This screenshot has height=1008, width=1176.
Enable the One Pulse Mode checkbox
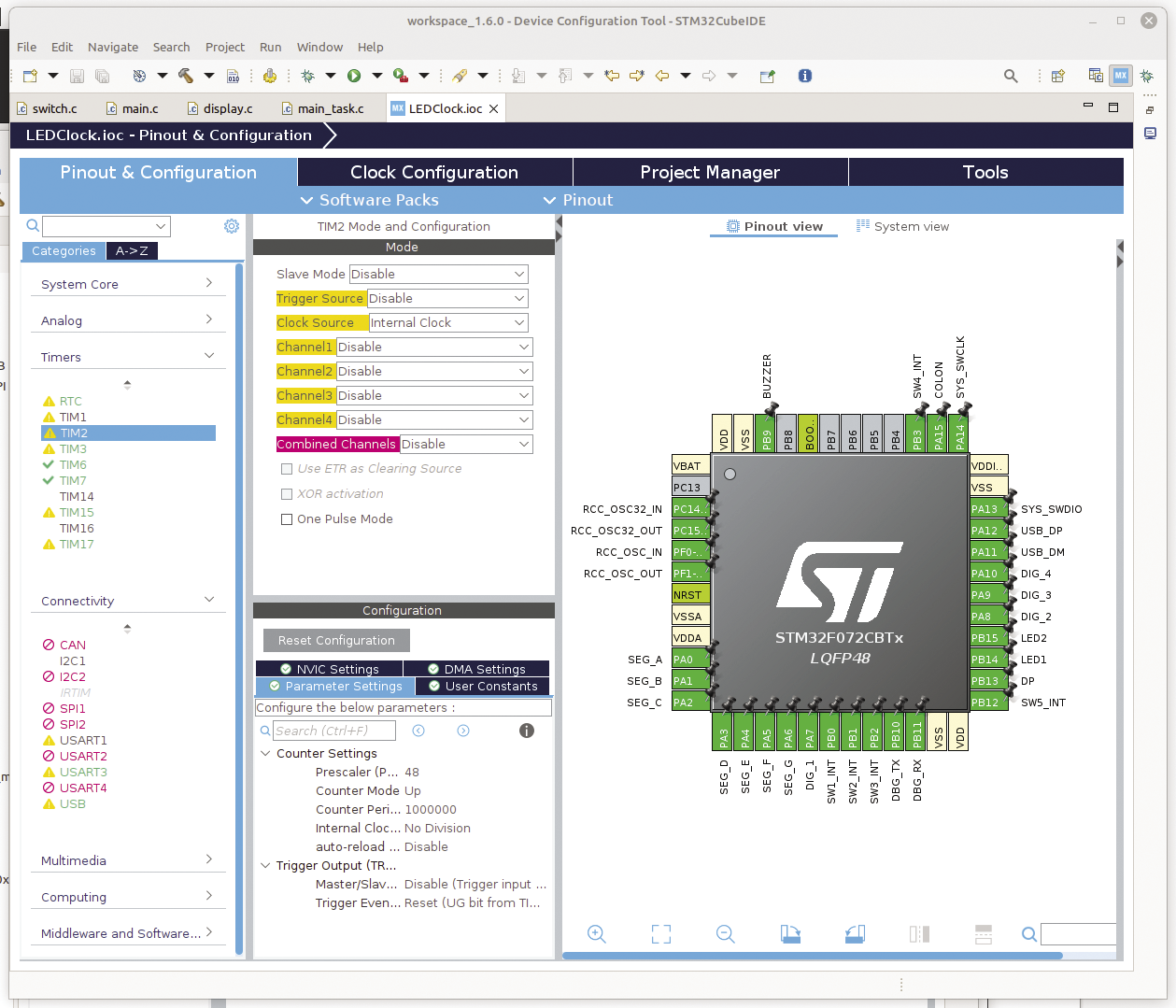point(287,519)
